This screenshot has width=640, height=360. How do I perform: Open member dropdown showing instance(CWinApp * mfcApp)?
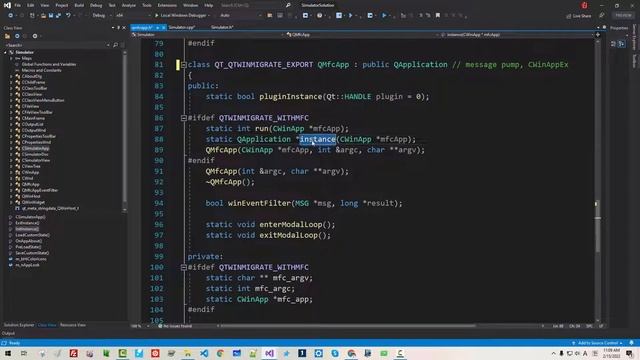tap(517, 35)
